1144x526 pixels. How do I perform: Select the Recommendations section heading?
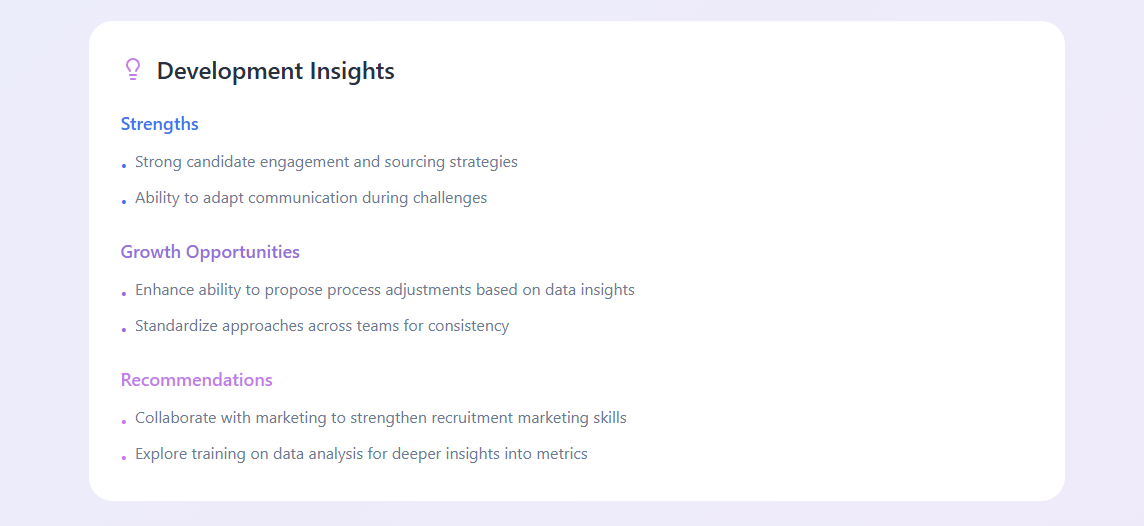point(197,380)
